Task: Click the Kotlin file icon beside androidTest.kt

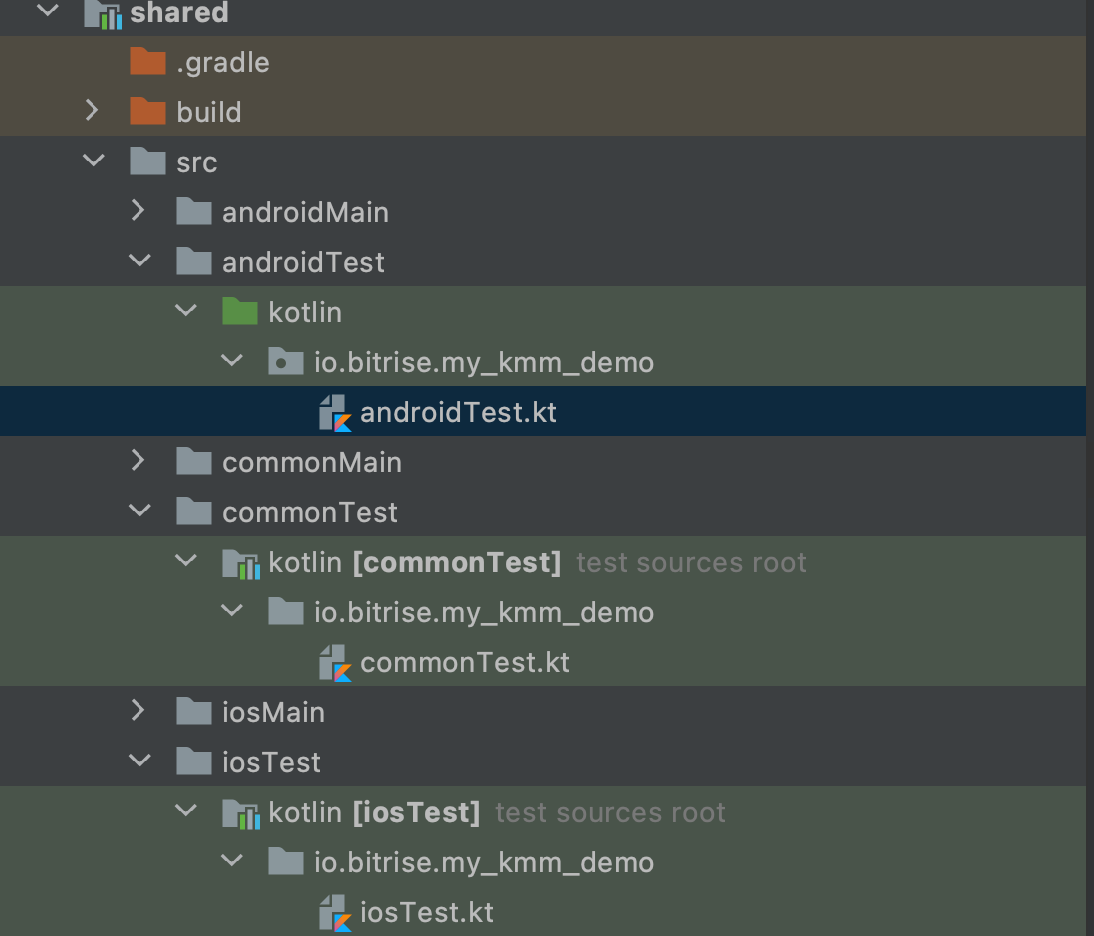Action: [x=335, y=411]
